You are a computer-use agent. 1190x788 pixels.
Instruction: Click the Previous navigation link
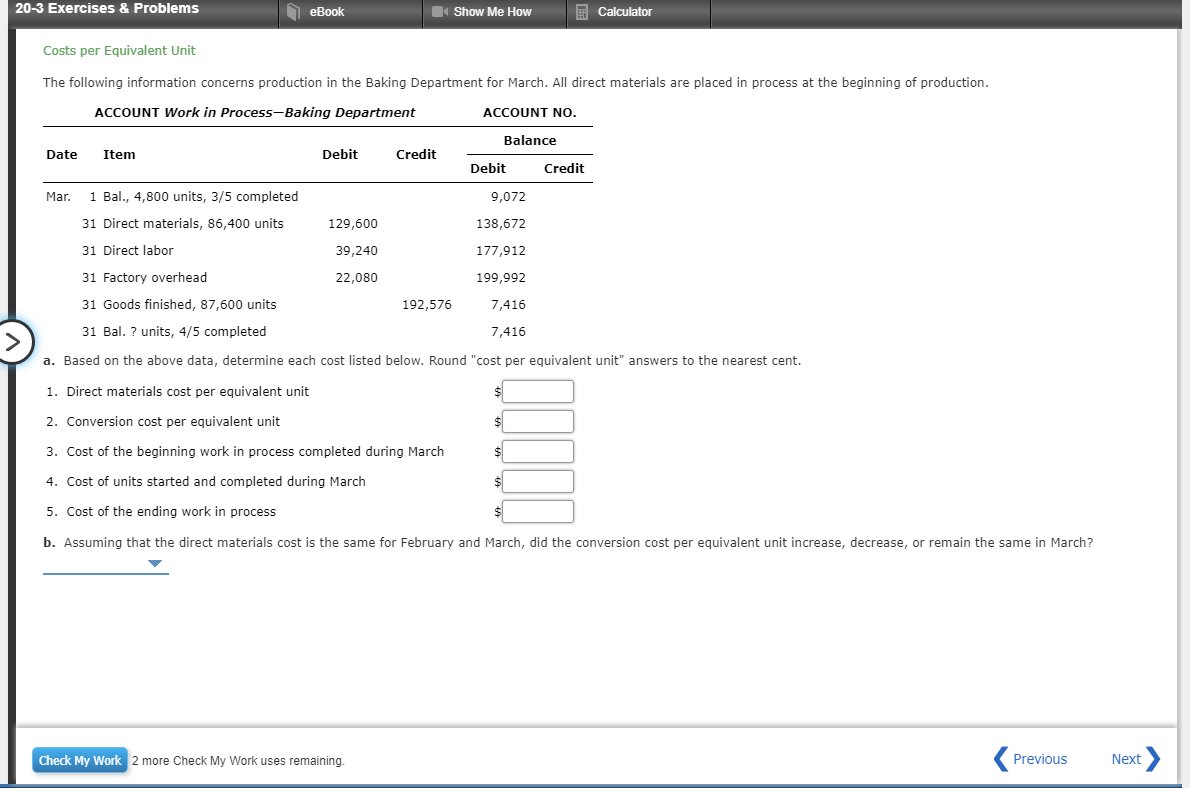coord(1040,759)
